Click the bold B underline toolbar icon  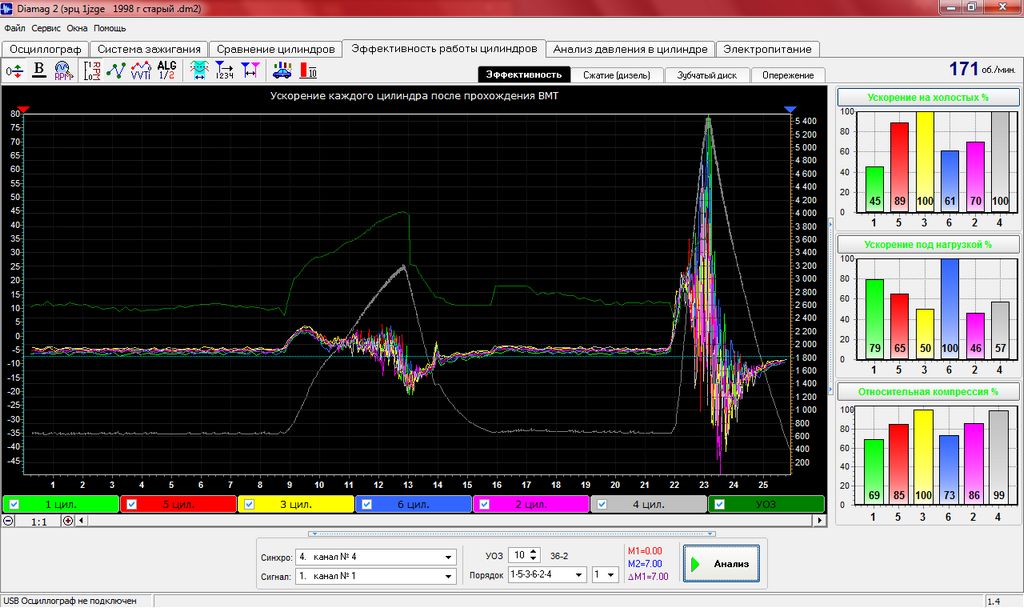[x=39, y=71]
